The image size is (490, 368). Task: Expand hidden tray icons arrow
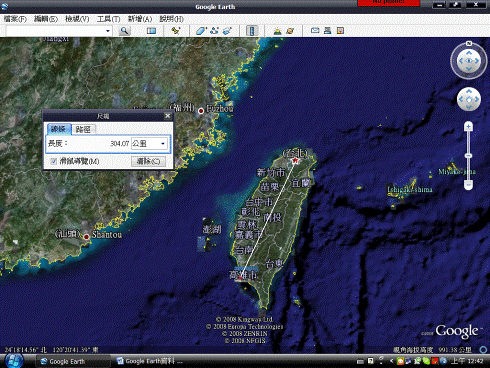click(x=391, y=361)
